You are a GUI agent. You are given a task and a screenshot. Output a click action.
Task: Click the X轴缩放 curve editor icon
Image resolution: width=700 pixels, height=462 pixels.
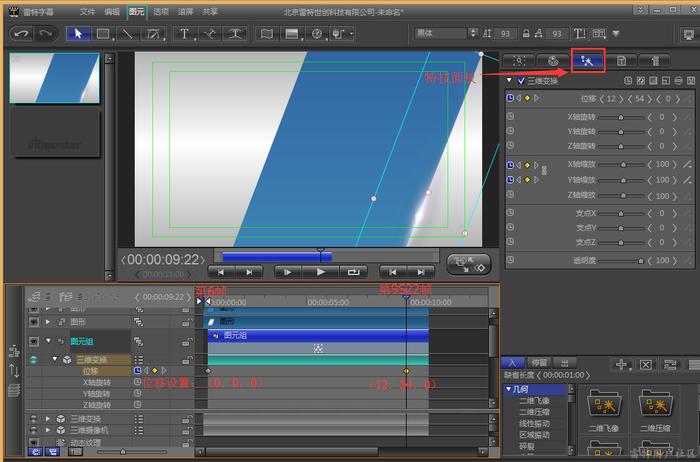pyautogui.click(x=687, y=164)
